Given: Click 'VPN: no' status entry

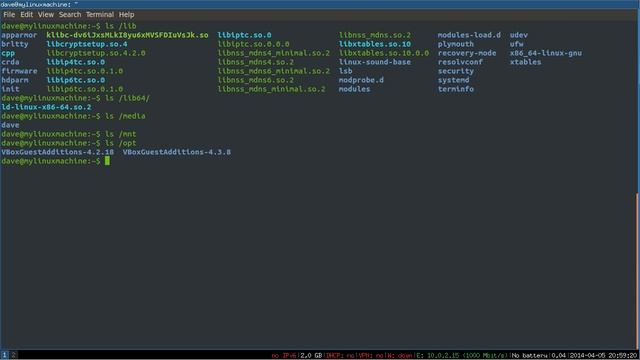Looking at the screenshot, I should (x=371, y=356).
